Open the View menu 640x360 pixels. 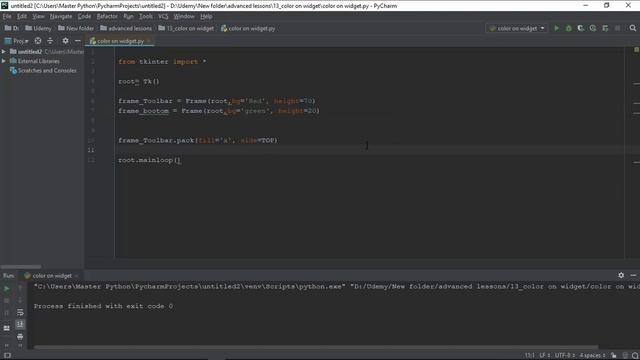tap(38, 16)
